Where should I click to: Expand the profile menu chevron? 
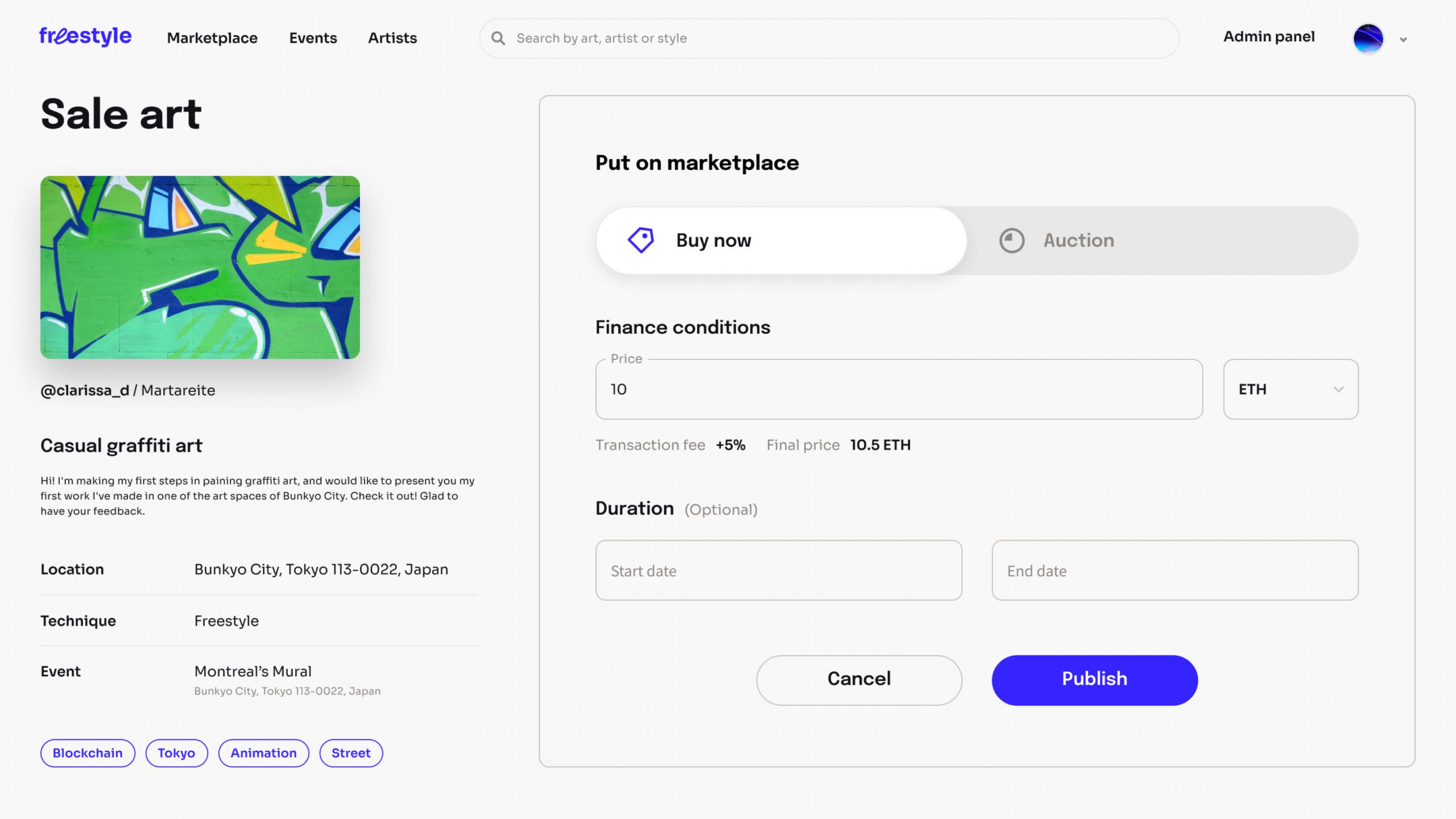1403,40
